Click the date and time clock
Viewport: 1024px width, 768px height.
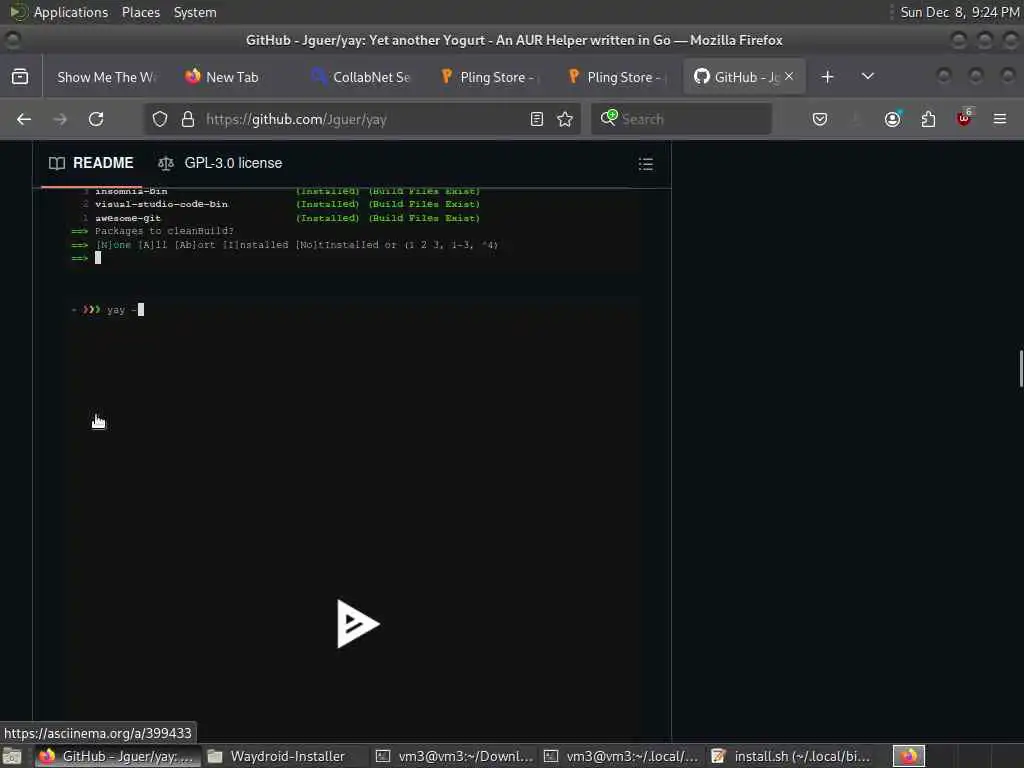(x=959, y=12)
